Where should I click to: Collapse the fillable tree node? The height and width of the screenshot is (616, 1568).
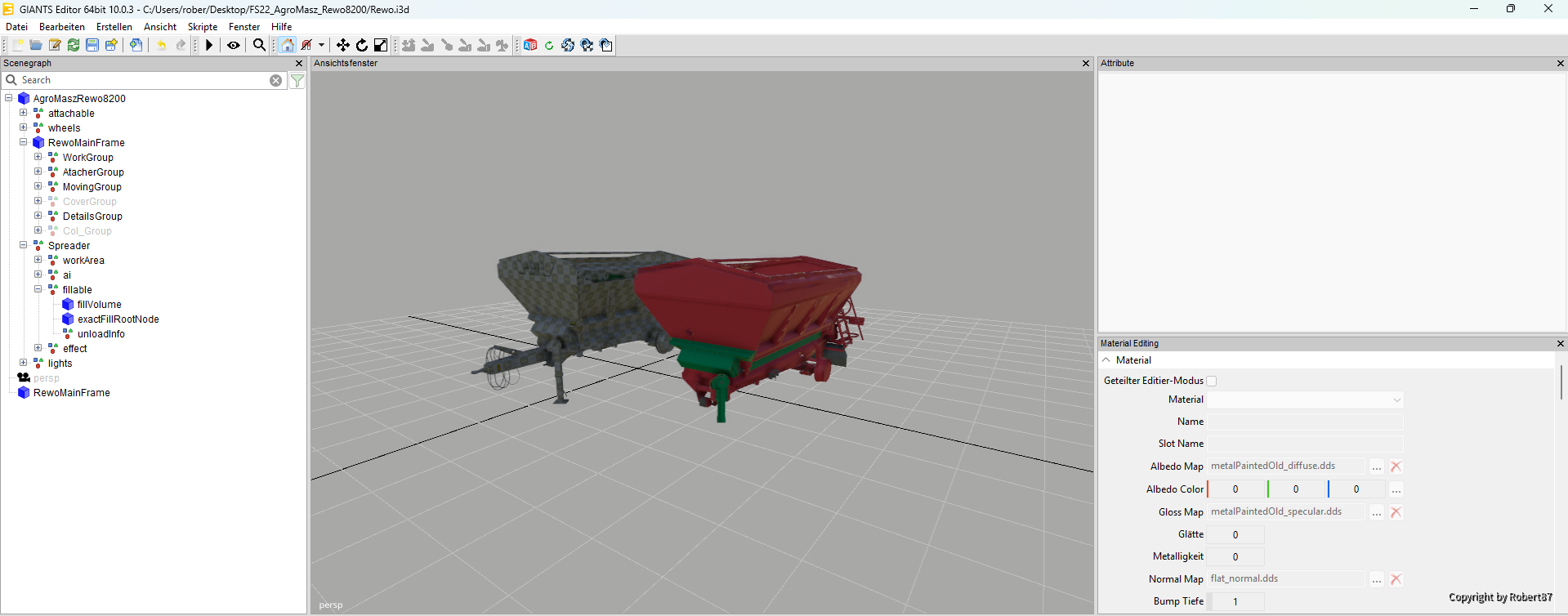38,289
